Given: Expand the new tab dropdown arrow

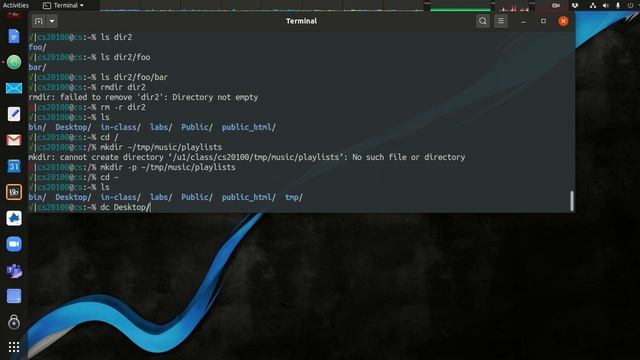Looking at the screenshot, I should point(52,21).
